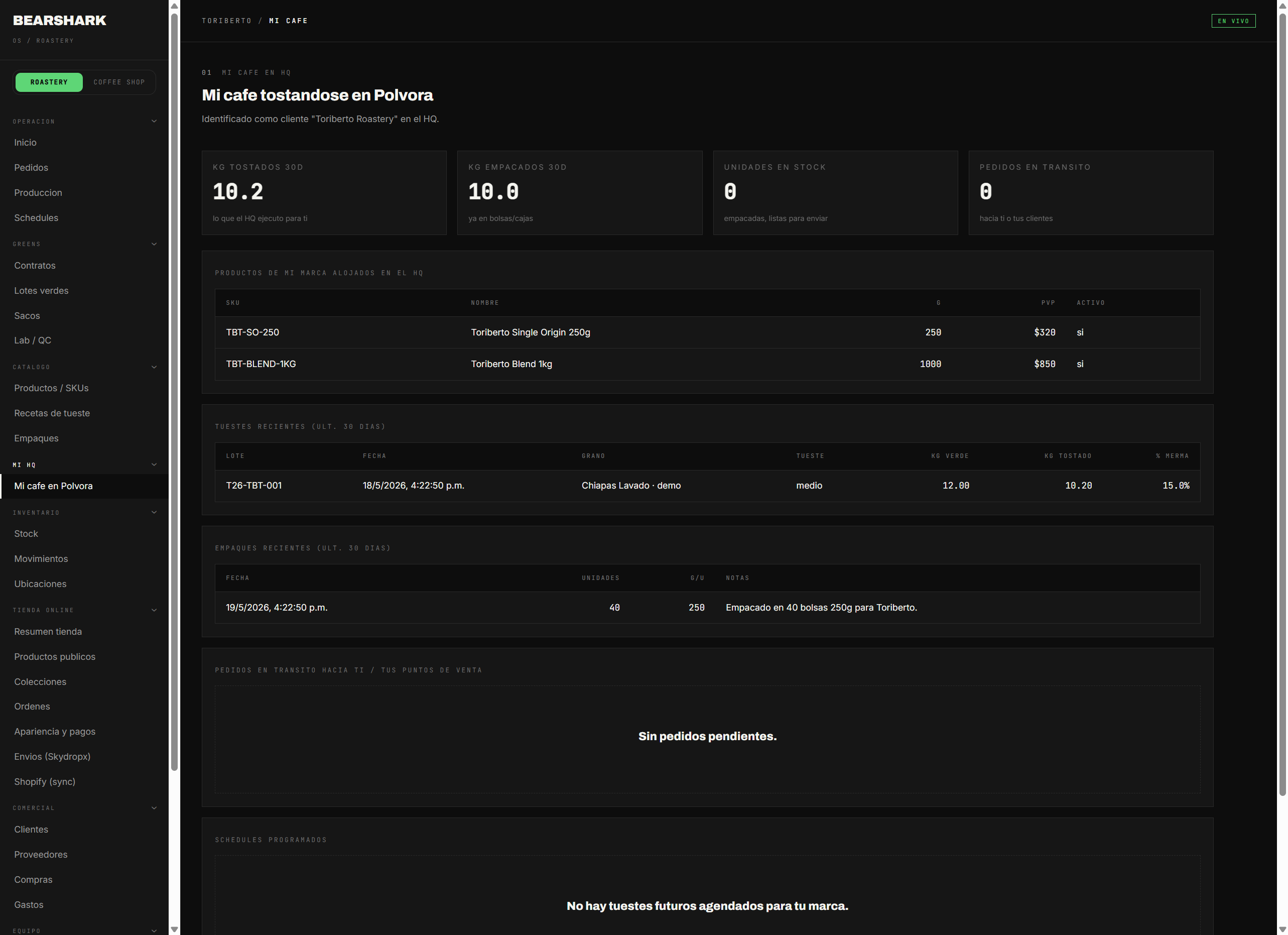Collapse the Tienda Online section chevron
1288x935 pixels.
[154, 610]
